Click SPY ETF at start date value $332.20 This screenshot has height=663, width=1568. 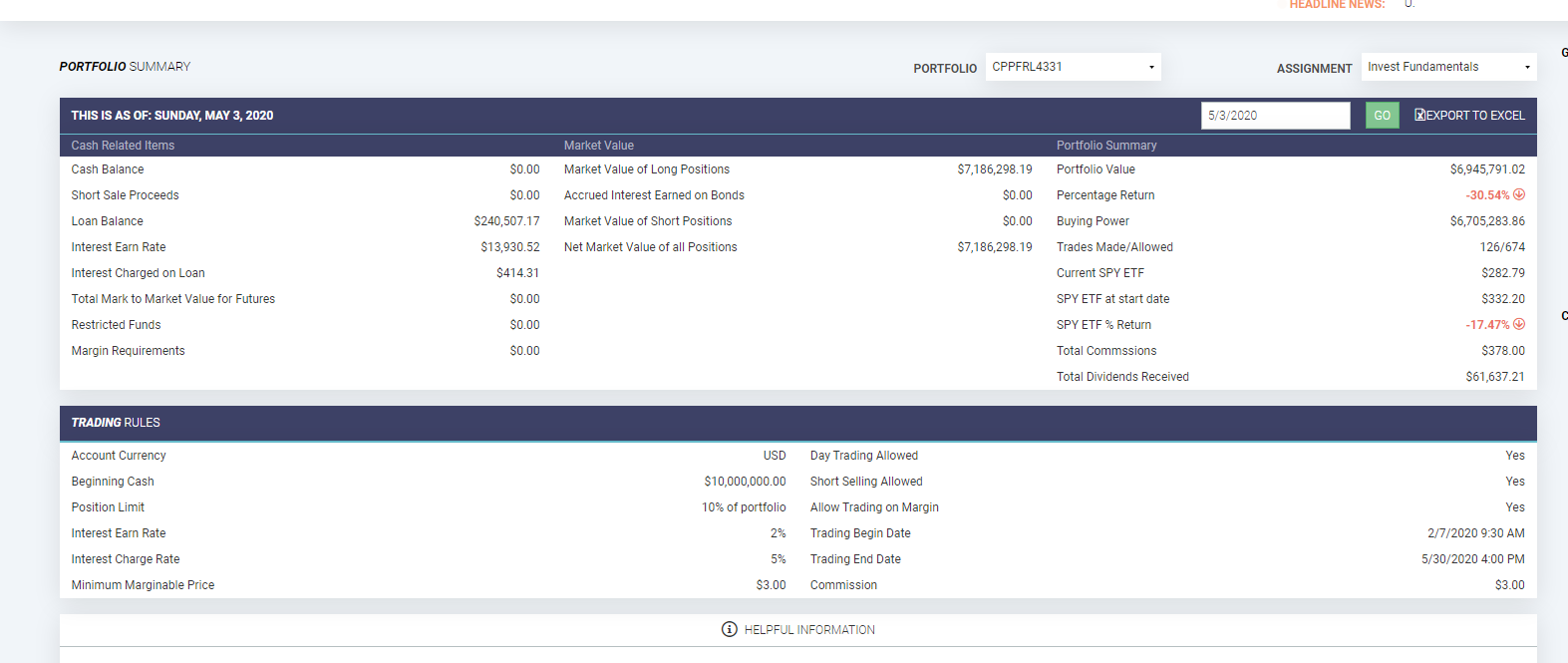(1503, 299)
